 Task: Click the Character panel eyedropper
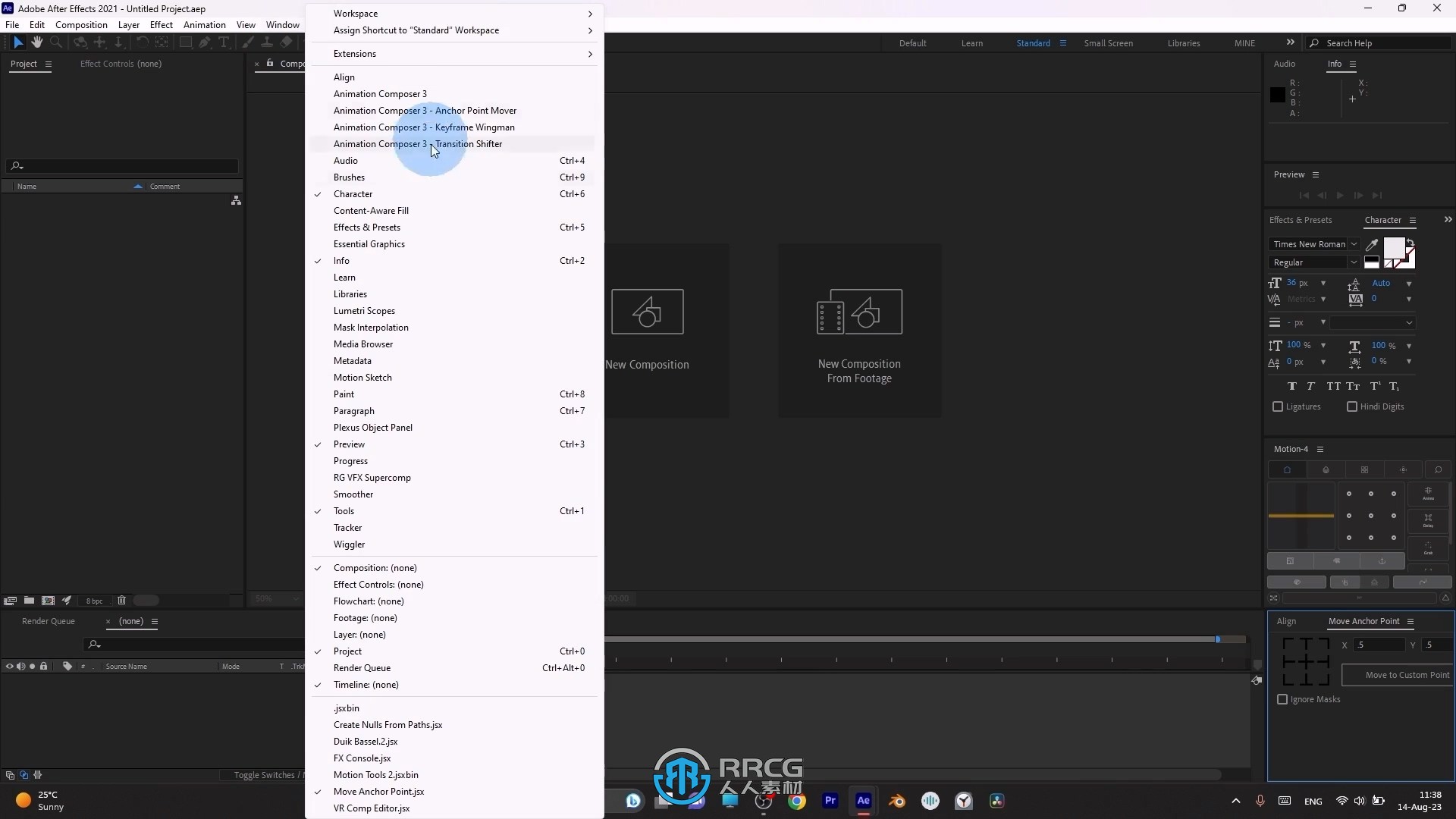1372,244
